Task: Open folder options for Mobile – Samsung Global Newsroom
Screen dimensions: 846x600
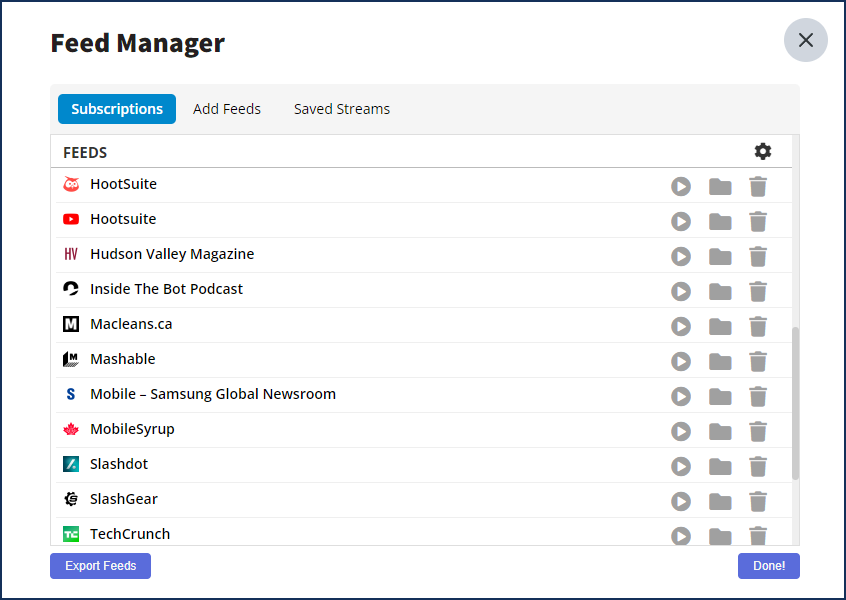Action: (720, 397)
